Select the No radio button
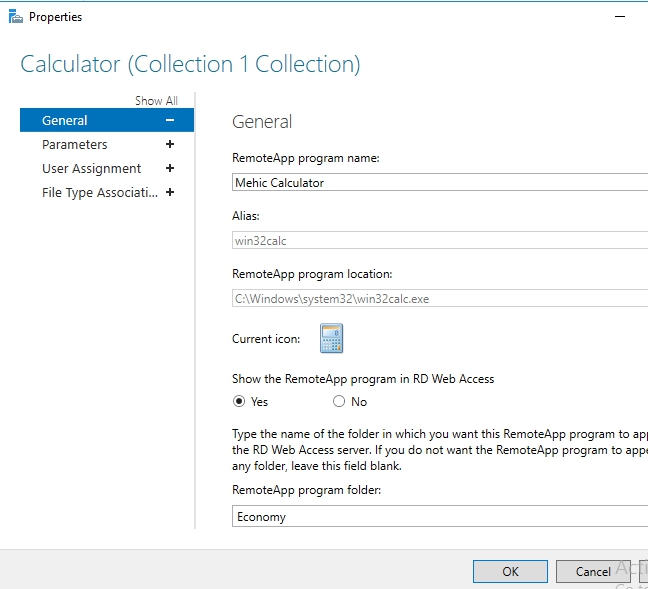 point(339,401)
